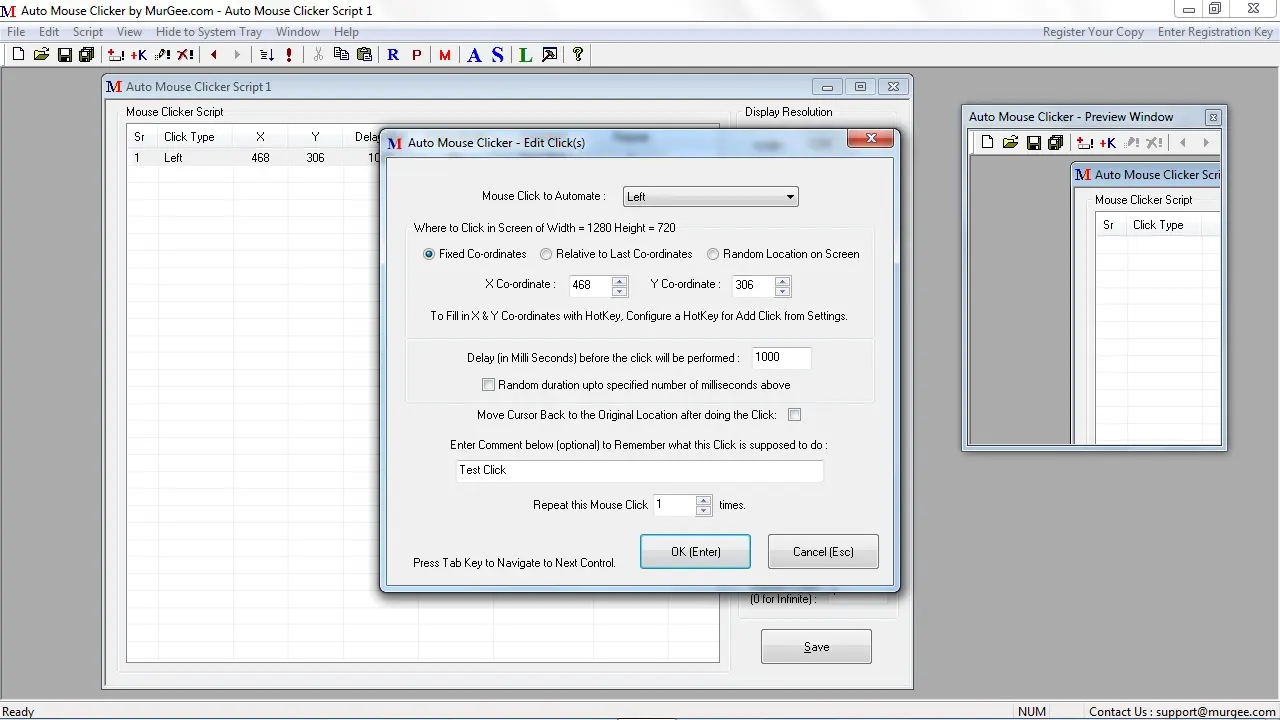This screenshot has width=1280, height=720.
Task: Click the Add Click icon in main toolbar
Action: pyautogui.click(x=116, y=55)
